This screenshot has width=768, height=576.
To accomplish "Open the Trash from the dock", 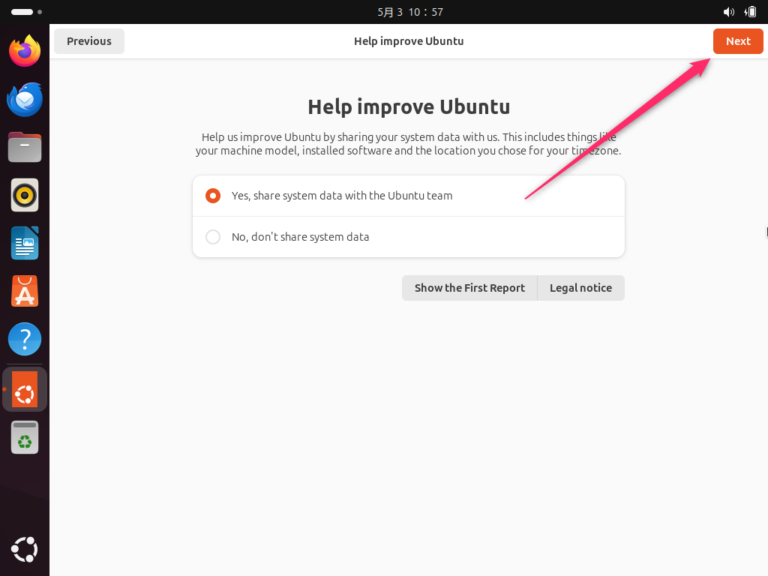I will (x=25, y=438).
